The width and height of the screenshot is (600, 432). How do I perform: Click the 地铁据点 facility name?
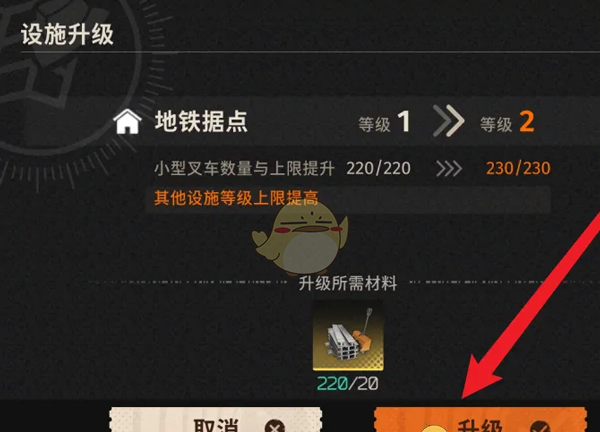click(x=201, y=122)
